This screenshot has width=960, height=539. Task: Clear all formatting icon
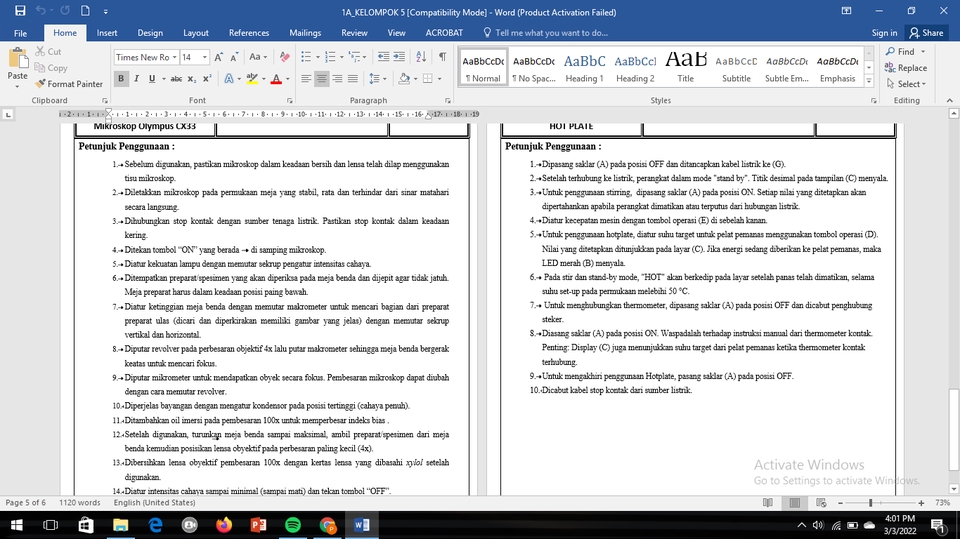pyautogui.click(x=285, y=57)
